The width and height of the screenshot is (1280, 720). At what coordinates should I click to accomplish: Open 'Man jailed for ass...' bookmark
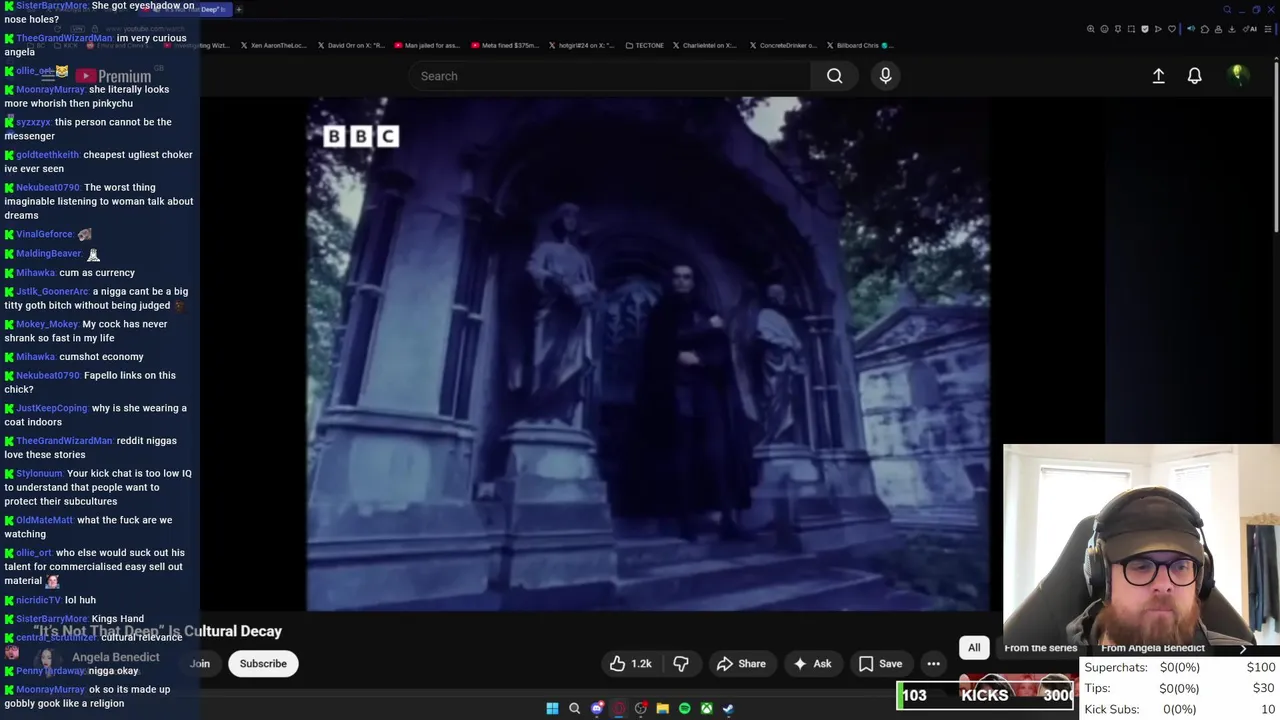427,45
